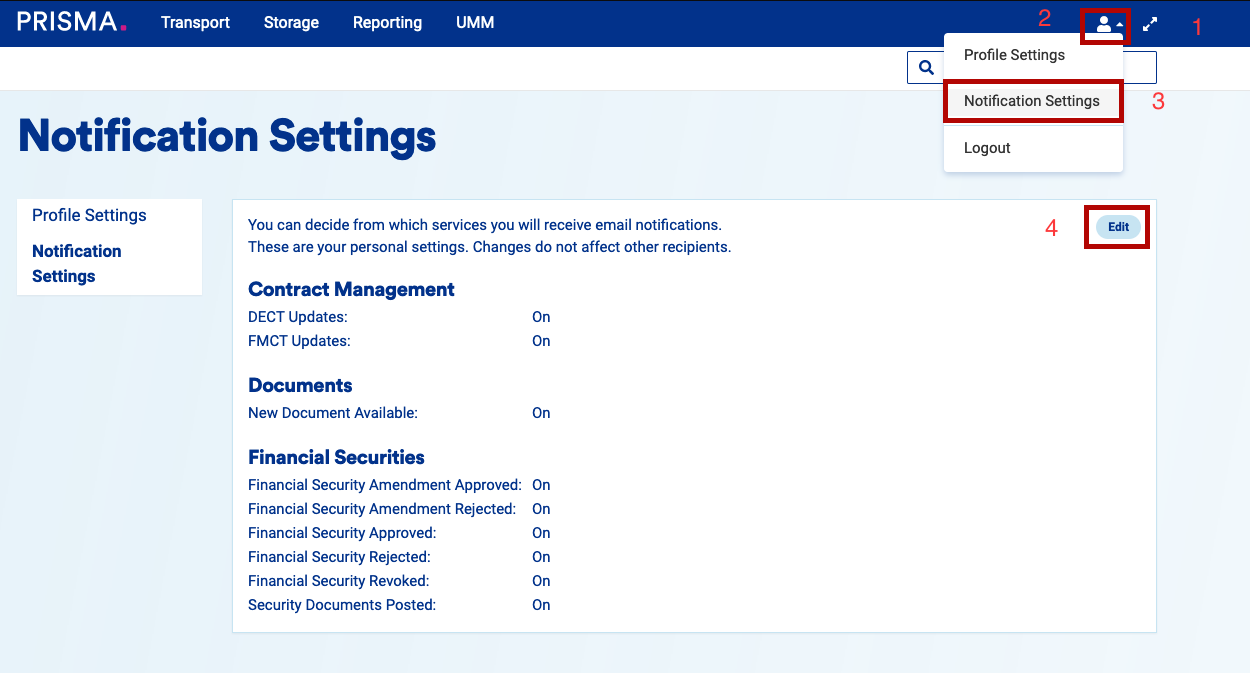Open the Storage menu
Image resolution: width=1250 pixels, height=673 pixels.
(x=291, y=22)
